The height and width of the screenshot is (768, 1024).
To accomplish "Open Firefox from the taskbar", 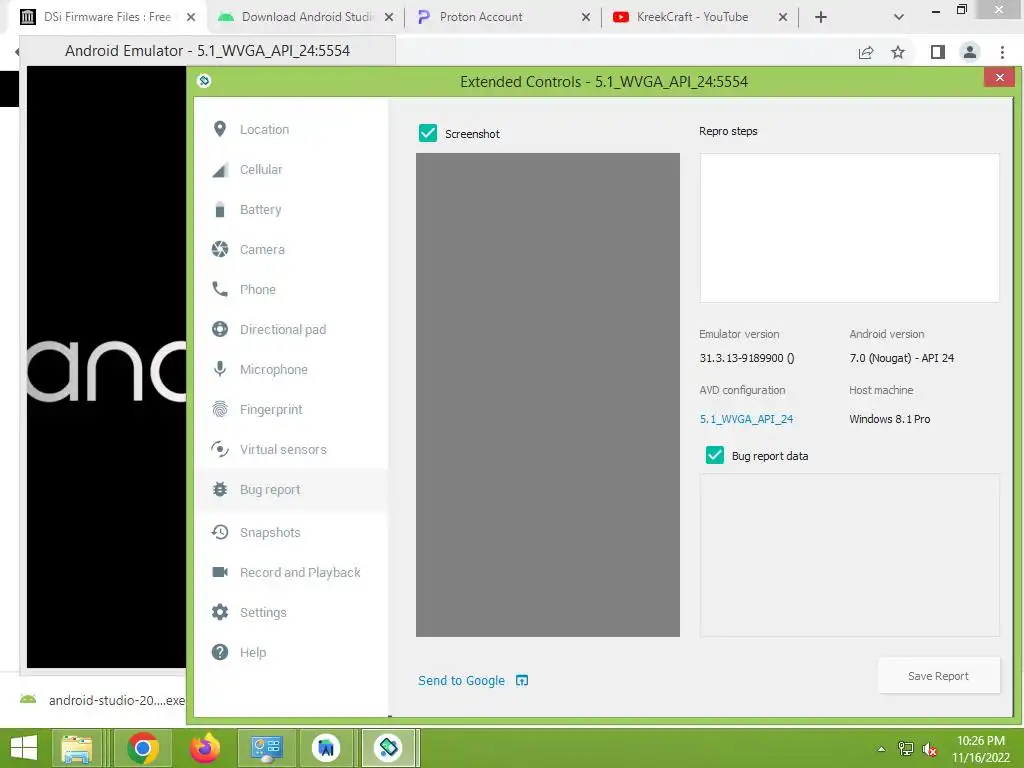I will coord(205,748).
